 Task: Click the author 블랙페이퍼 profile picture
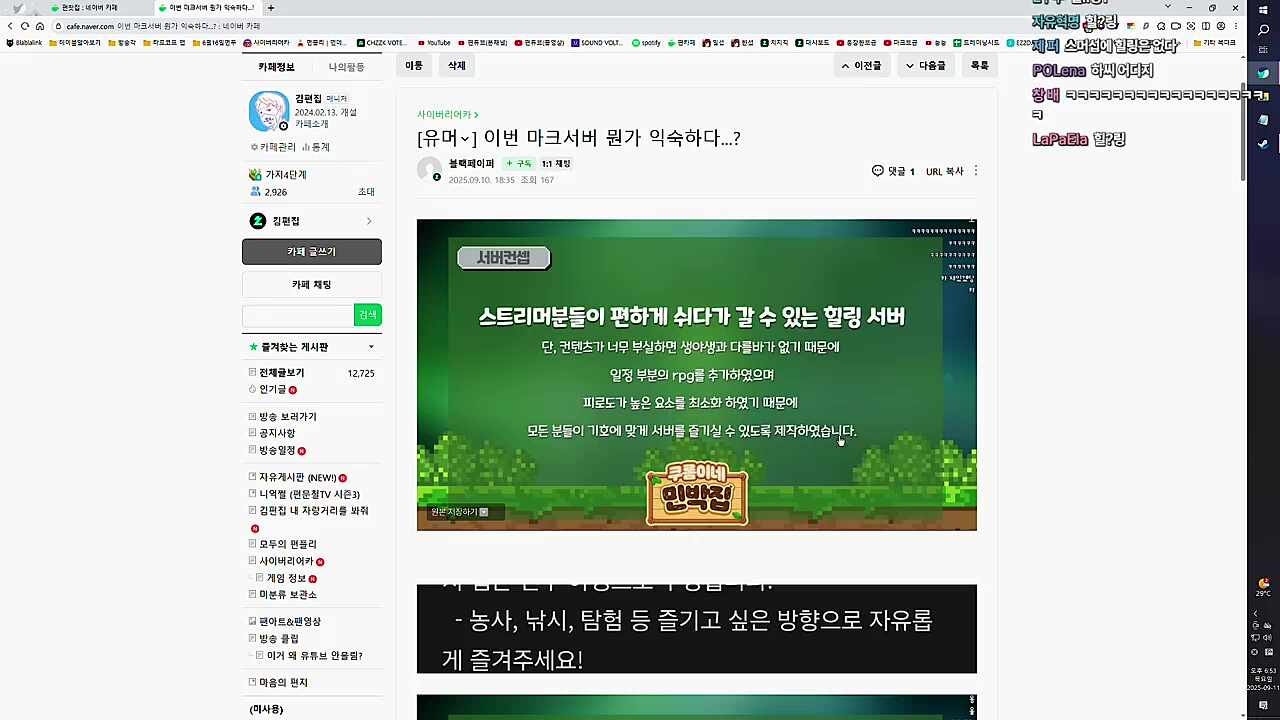click(430, 170)
